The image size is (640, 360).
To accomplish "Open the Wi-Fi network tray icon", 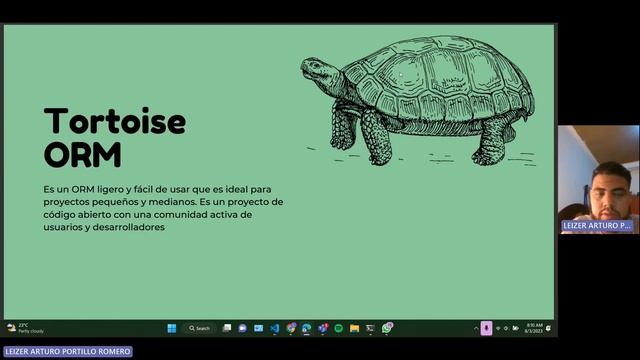I will (x=498, y=328).
